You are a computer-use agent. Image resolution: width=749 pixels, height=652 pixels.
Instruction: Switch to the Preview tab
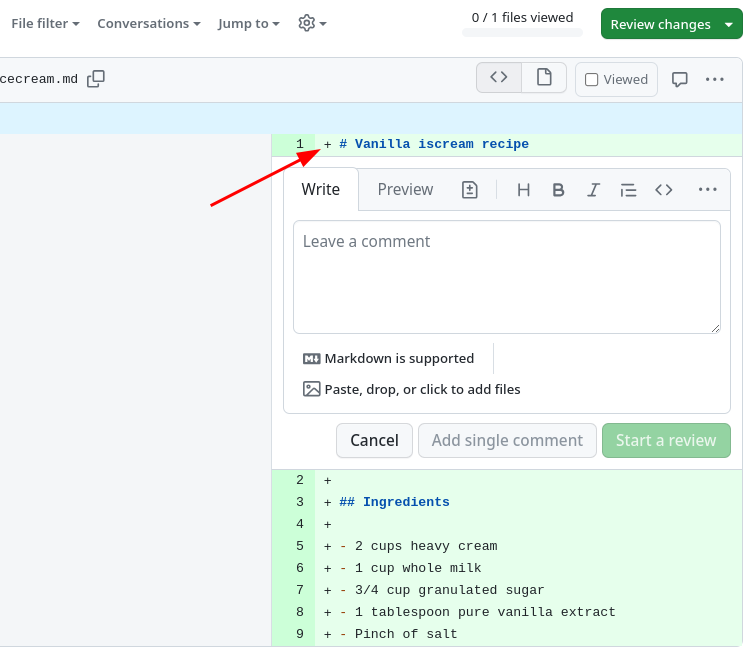point(405,190)
